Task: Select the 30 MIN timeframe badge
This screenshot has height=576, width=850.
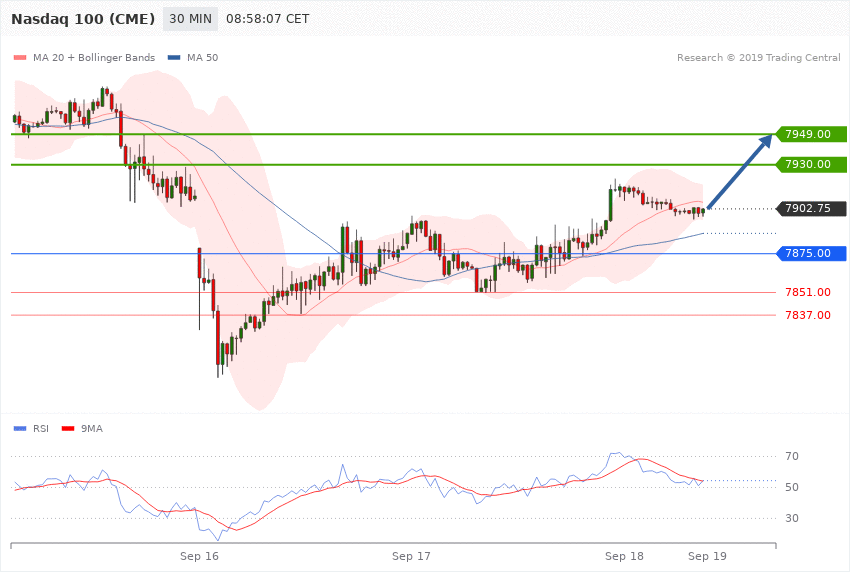Action: pos(190,19)
